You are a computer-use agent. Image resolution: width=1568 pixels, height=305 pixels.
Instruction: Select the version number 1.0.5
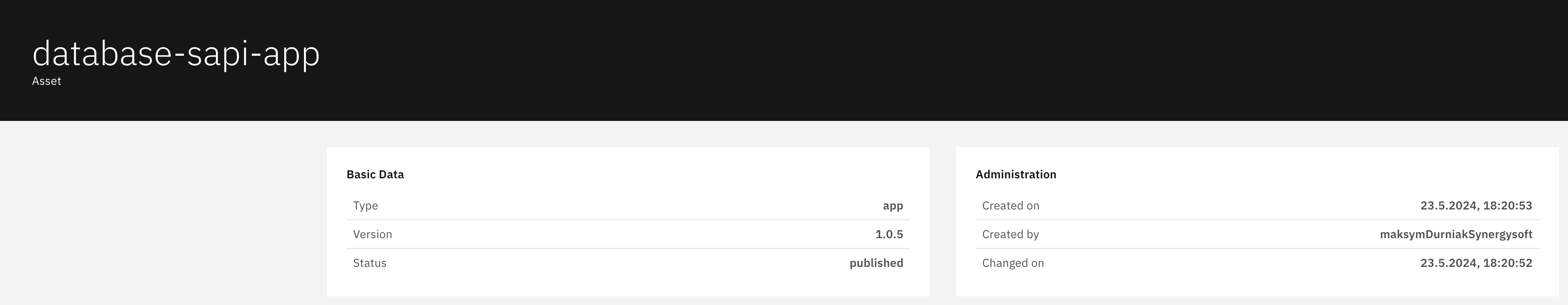pos(889,234)
